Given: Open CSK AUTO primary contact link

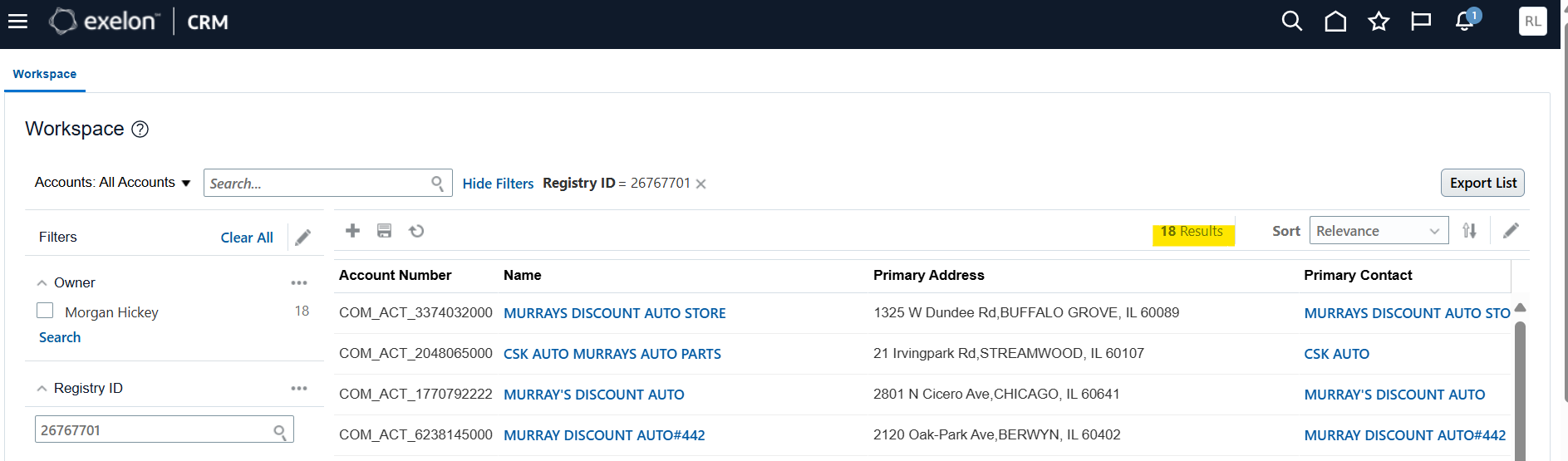Looking at the screenshot, I should (x=1336, y=354).
